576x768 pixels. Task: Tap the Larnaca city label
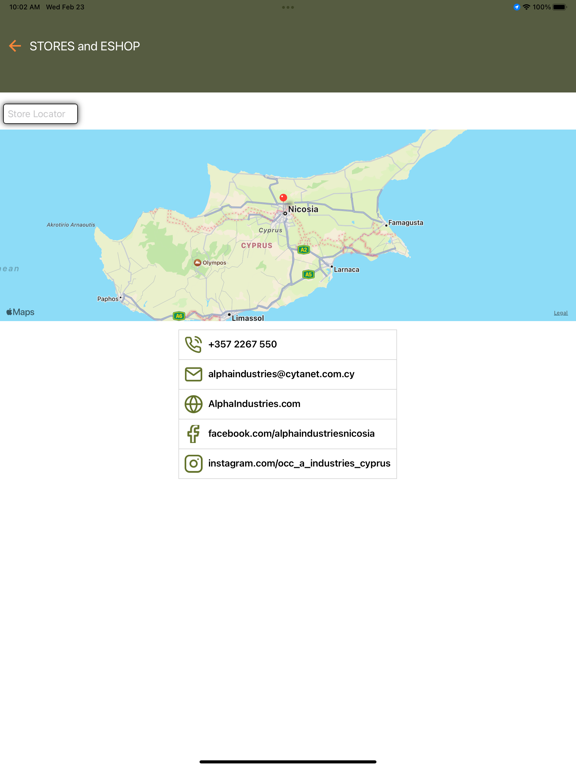[346, 269]
